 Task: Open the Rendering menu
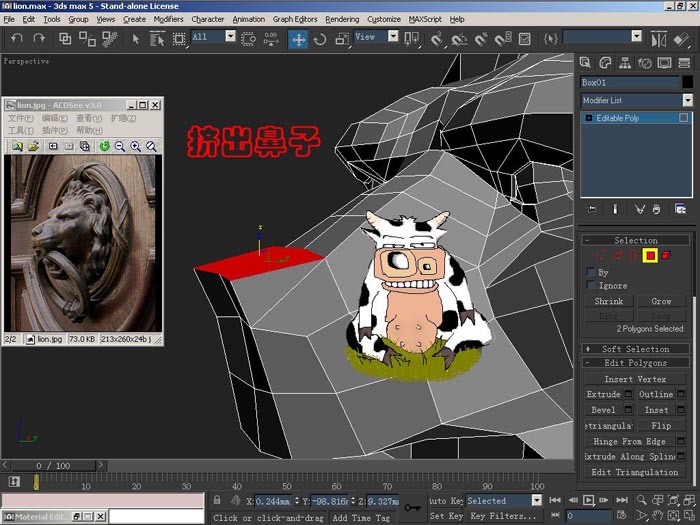pyautogui.click(x=342, y=19)
